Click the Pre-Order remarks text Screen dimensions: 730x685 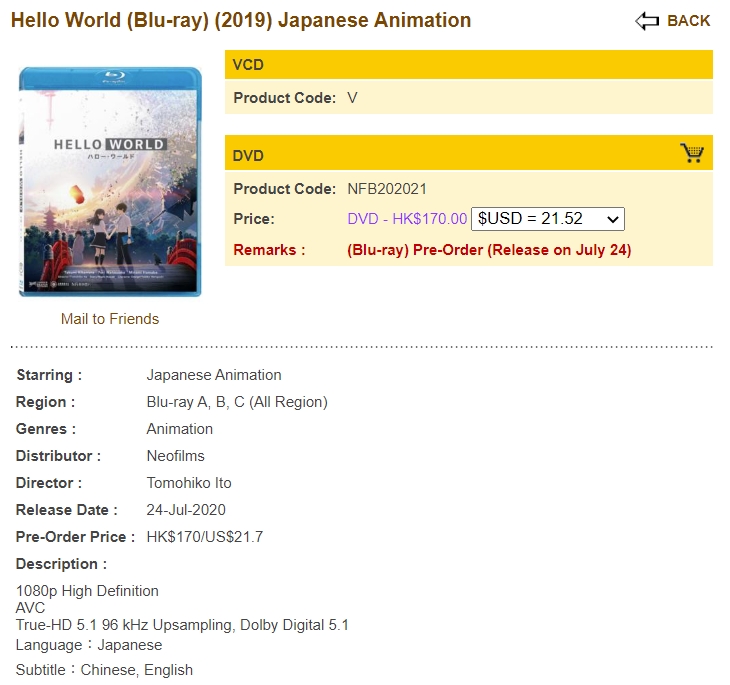[x=489, y=250]
